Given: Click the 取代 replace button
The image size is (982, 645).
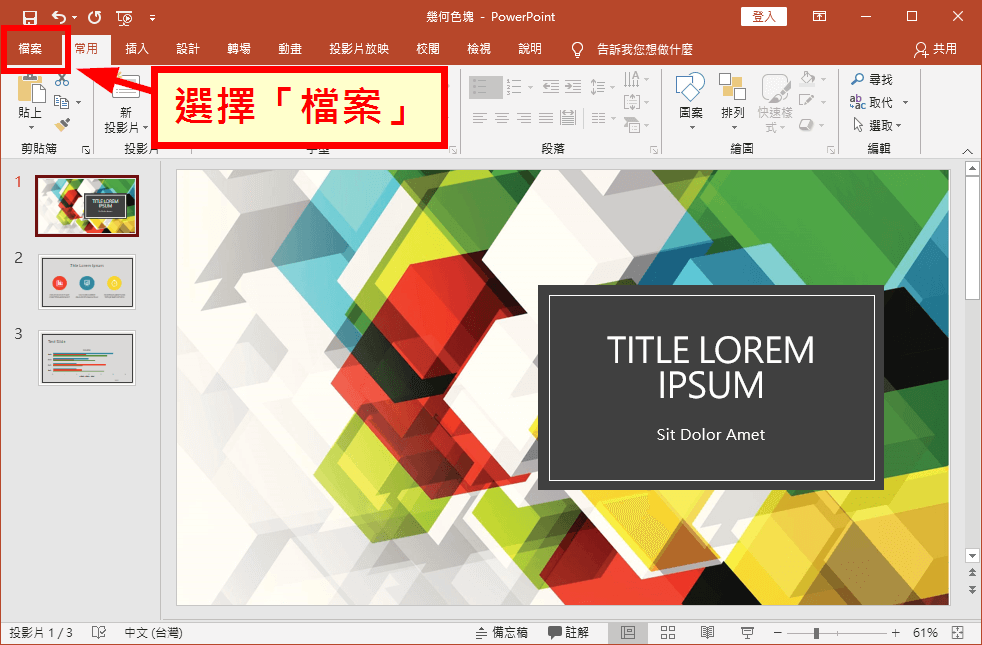Looking at the screenshot, I should (872, 102).
